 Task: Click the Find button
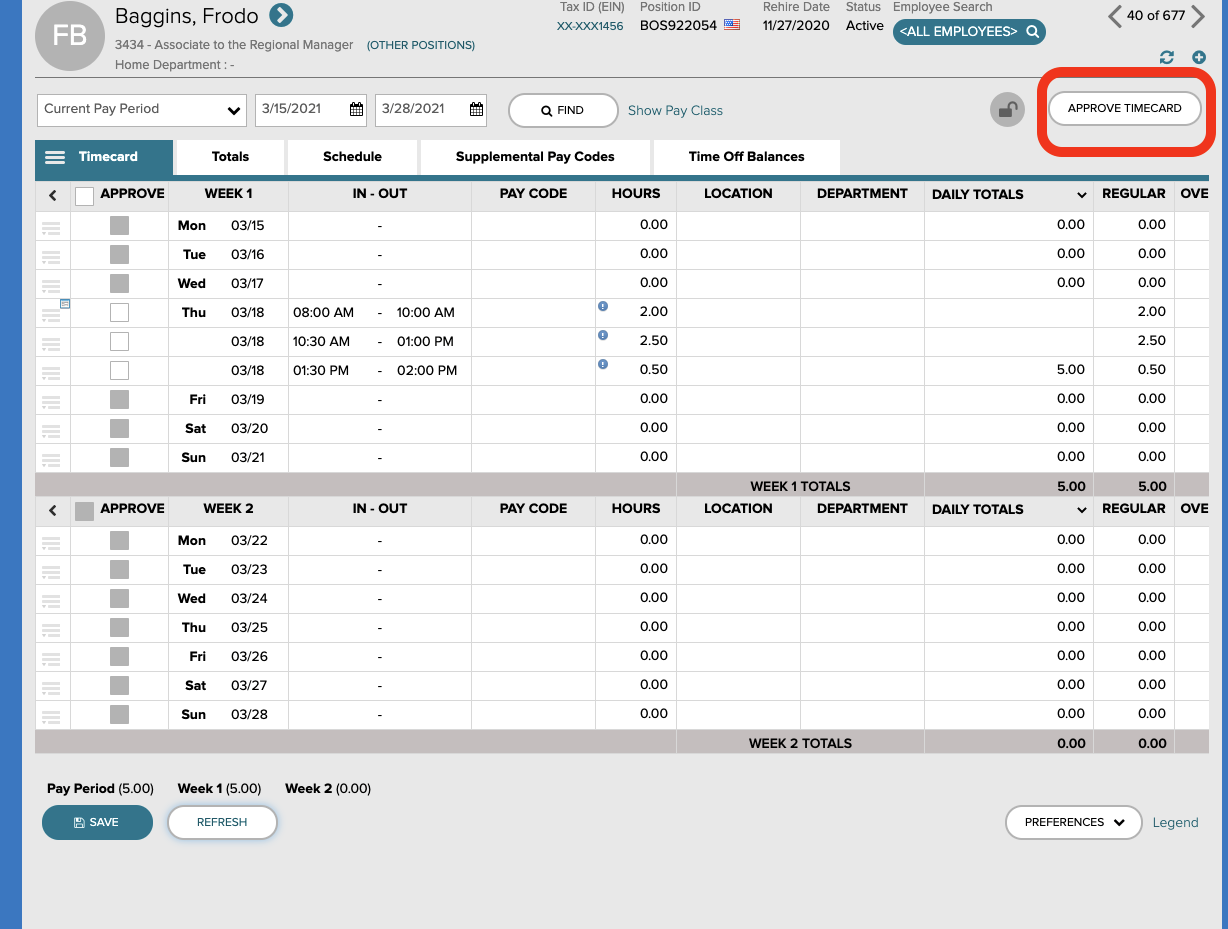(x=563, y=110)
